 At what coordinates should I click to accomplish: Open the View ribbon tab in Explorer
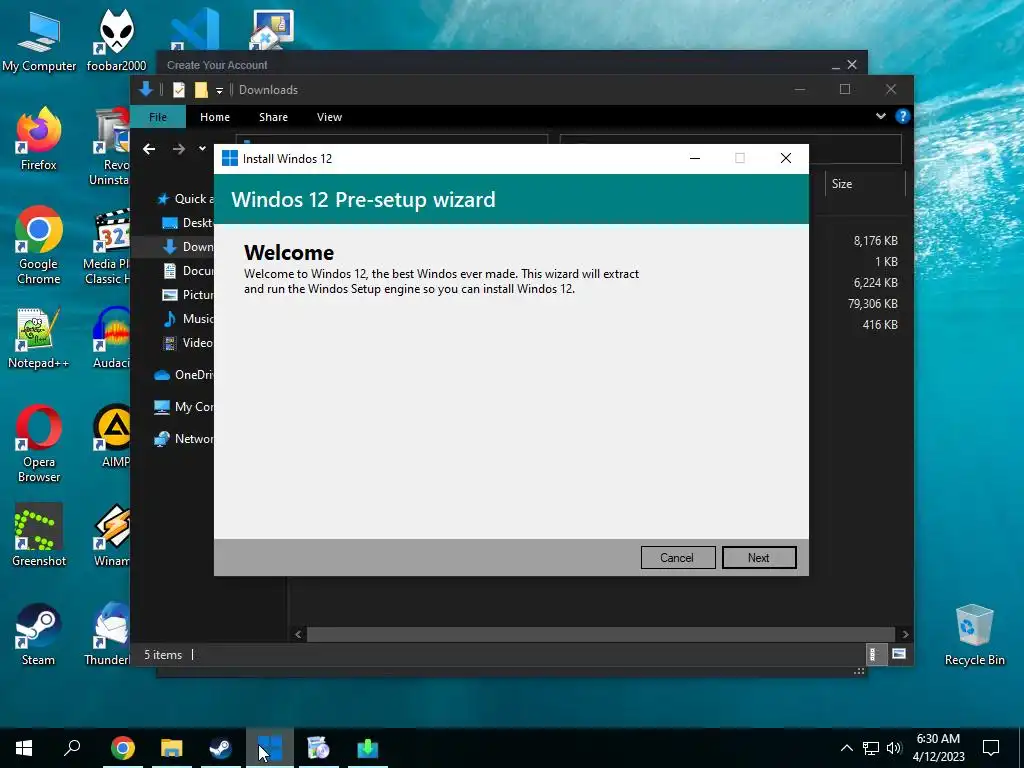[329, 117]
